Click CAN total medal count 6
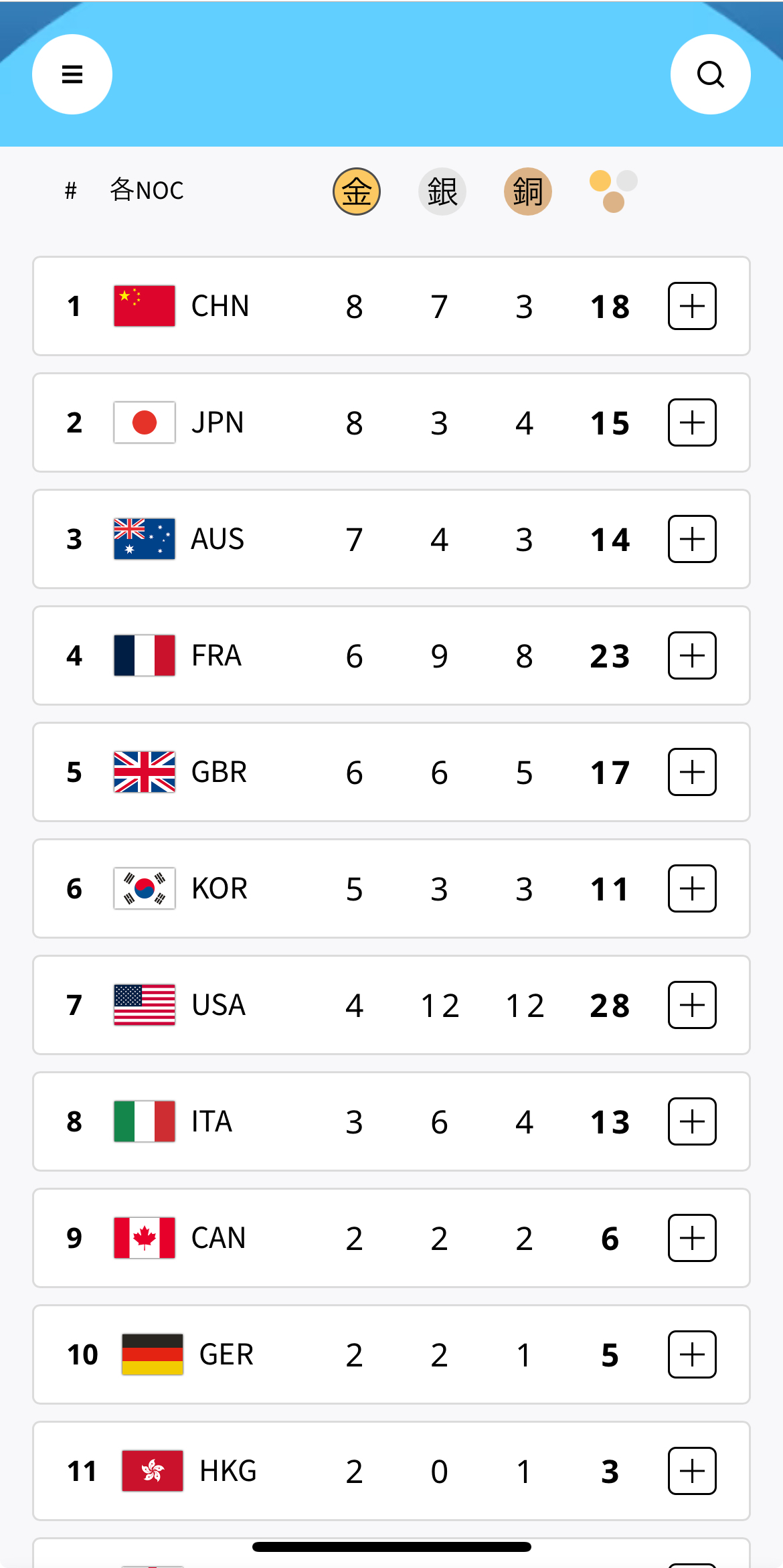The image size is (783, 1568). click(x=610, y=1239)
